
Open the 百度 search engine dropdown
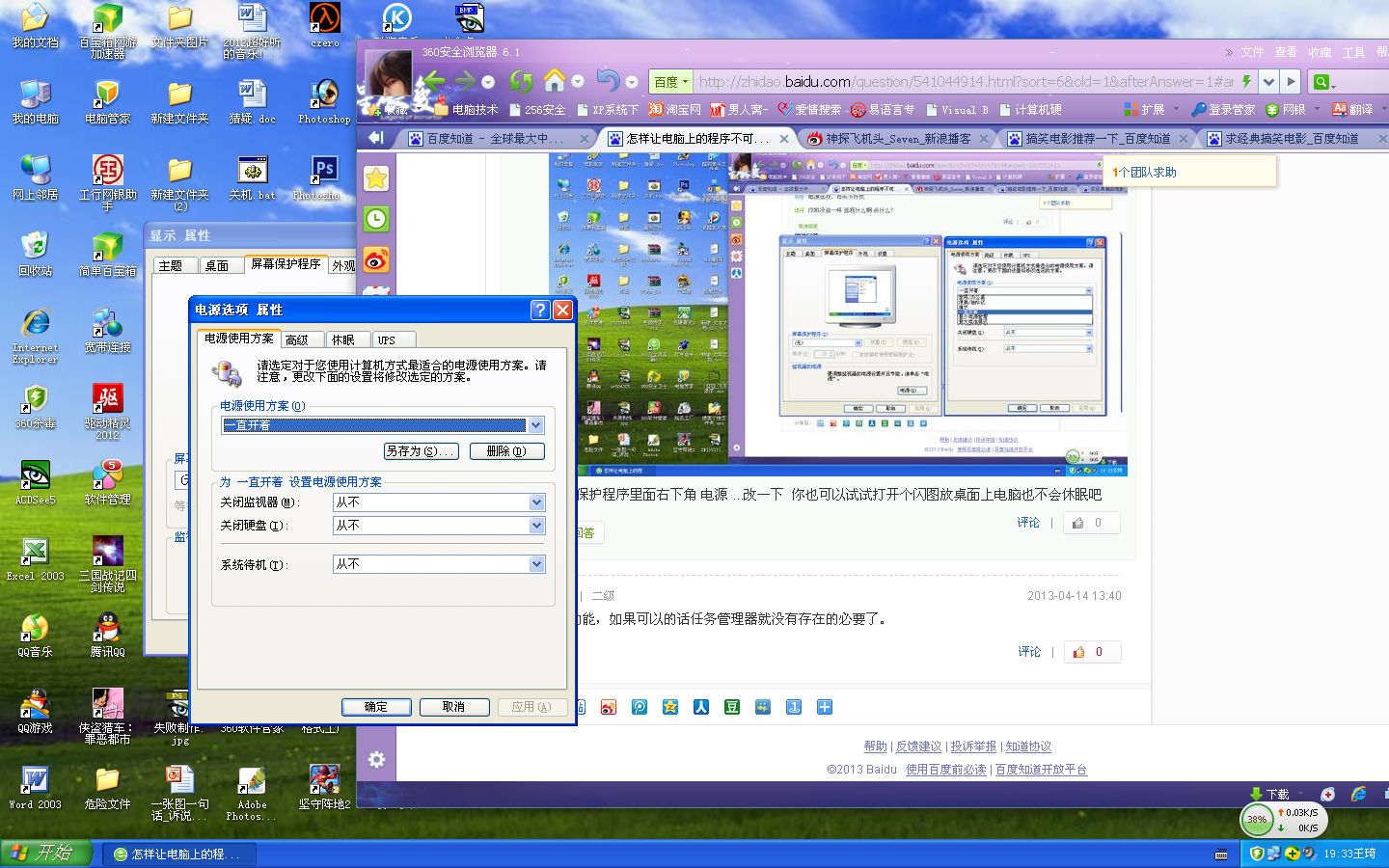pyautogui.click(x=672, y=82)
